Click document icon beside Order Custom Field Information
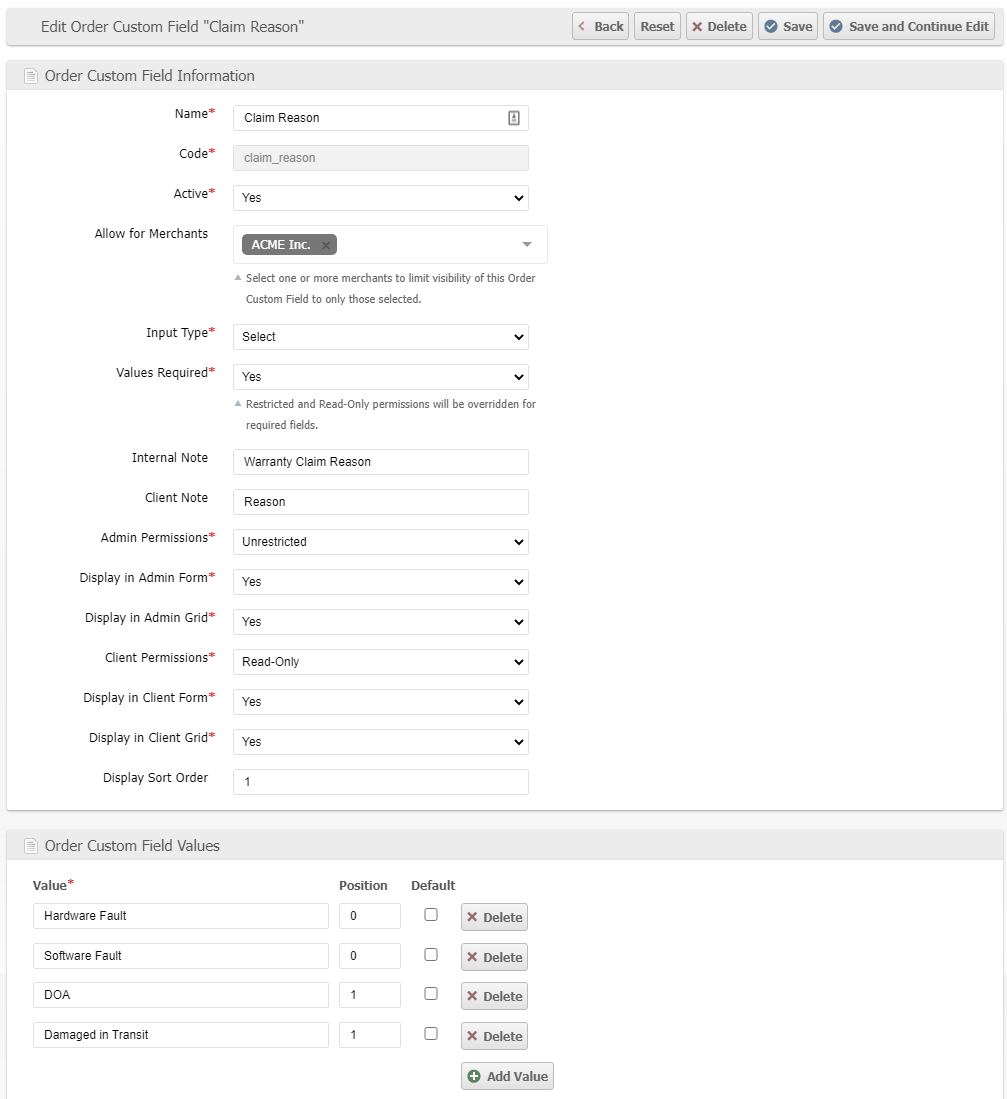Image resolution: width=1007 pixels, height=1099 pixels. [x=29, y=75]
